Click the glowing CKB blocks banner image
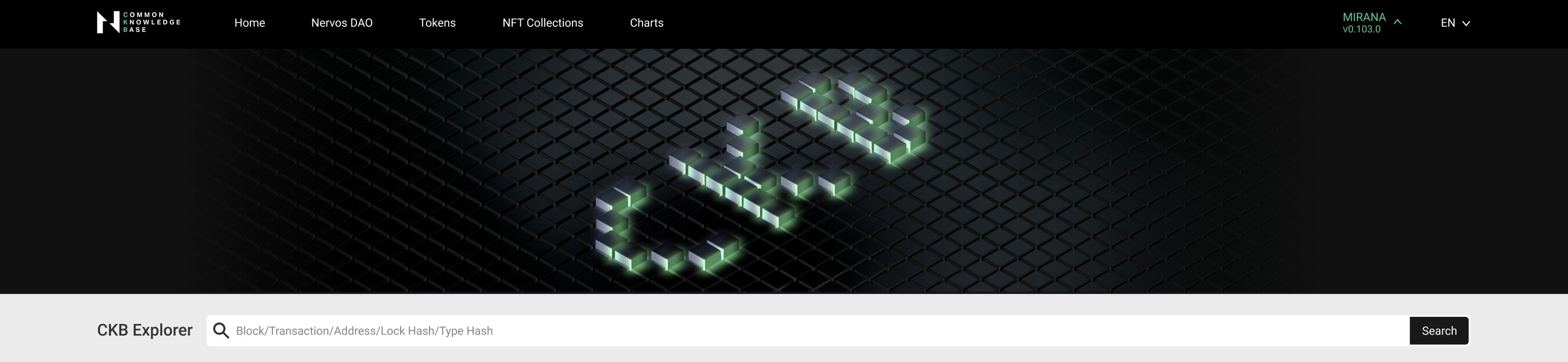This screenshot has height=362, width=1568. 784,171
